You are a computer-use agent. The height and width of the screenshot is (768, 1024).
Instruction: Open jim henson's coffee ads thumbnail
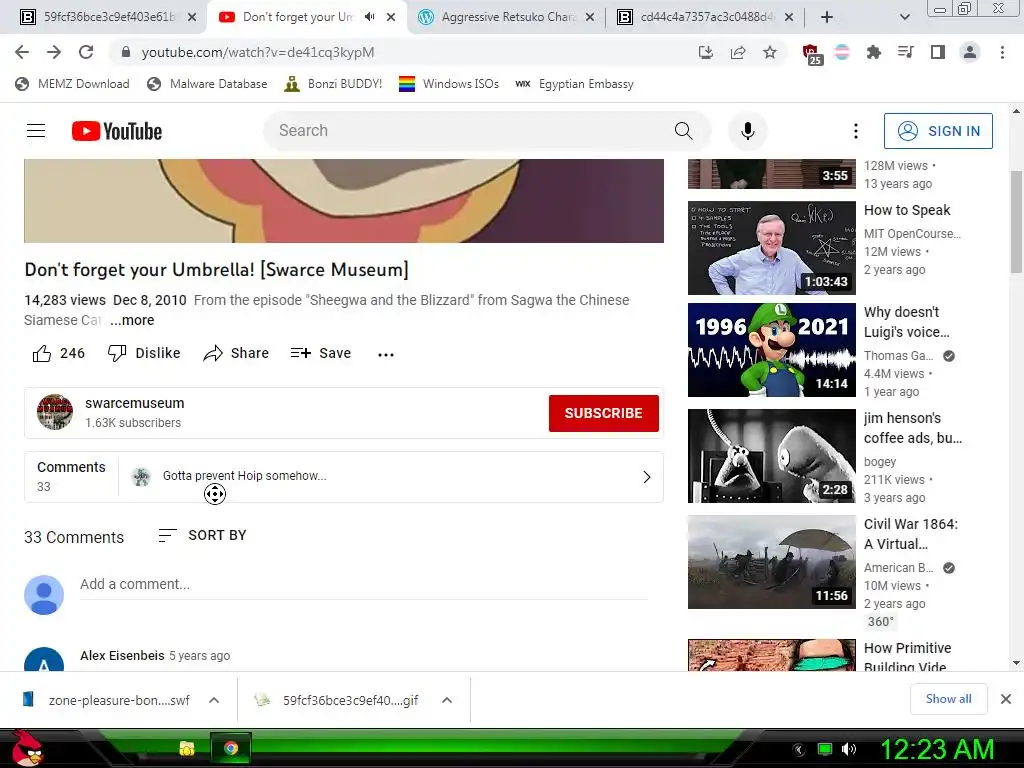point(771,456)
